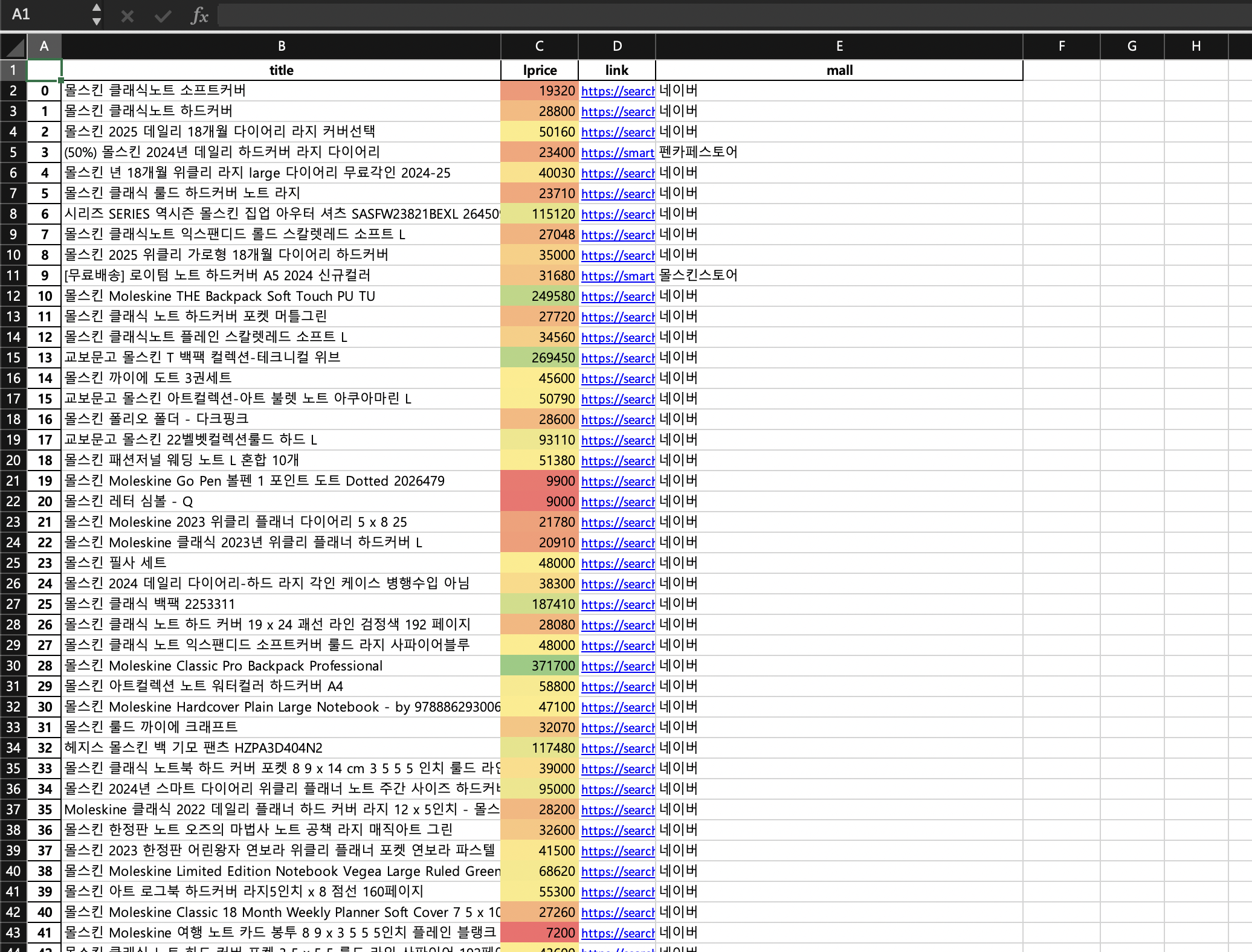The image size is (1252, 952).
Task: Click mall cell '펜카페스토어'
Action: (x=839, y=152)
